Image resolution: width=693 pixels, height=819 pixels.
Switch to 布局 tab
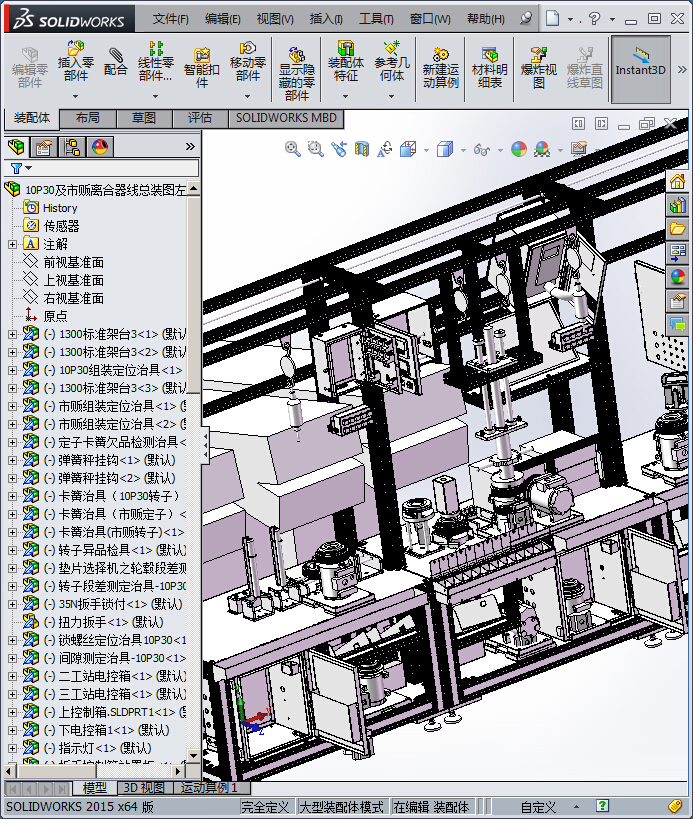point(88,118)
